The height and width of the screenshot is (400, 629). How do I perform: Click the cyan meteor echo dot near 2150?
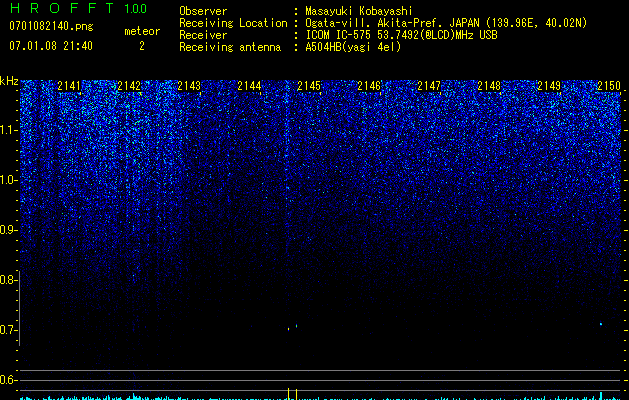(x=601, y=324)
